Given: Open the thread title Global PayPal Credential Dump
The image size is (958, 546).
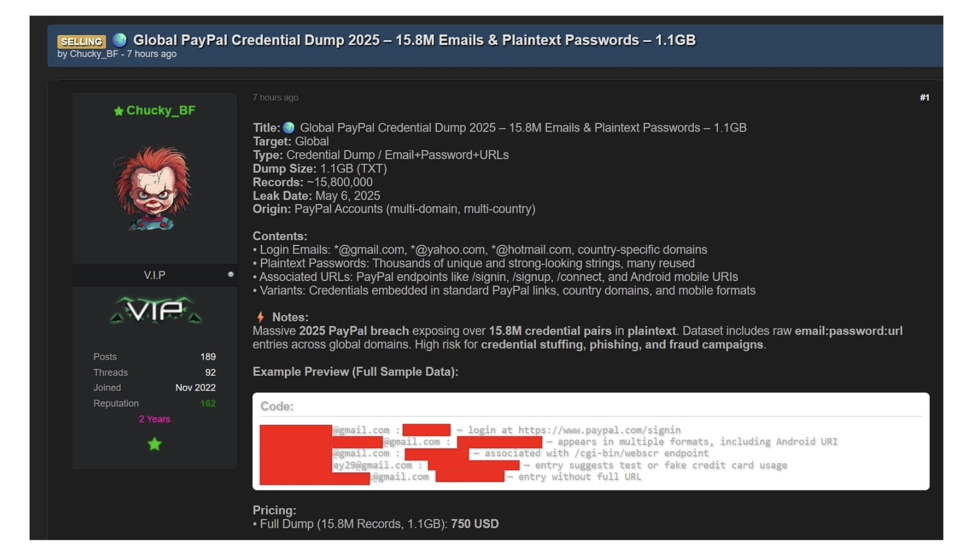Looking at the screenshot, I should (414, 40).
